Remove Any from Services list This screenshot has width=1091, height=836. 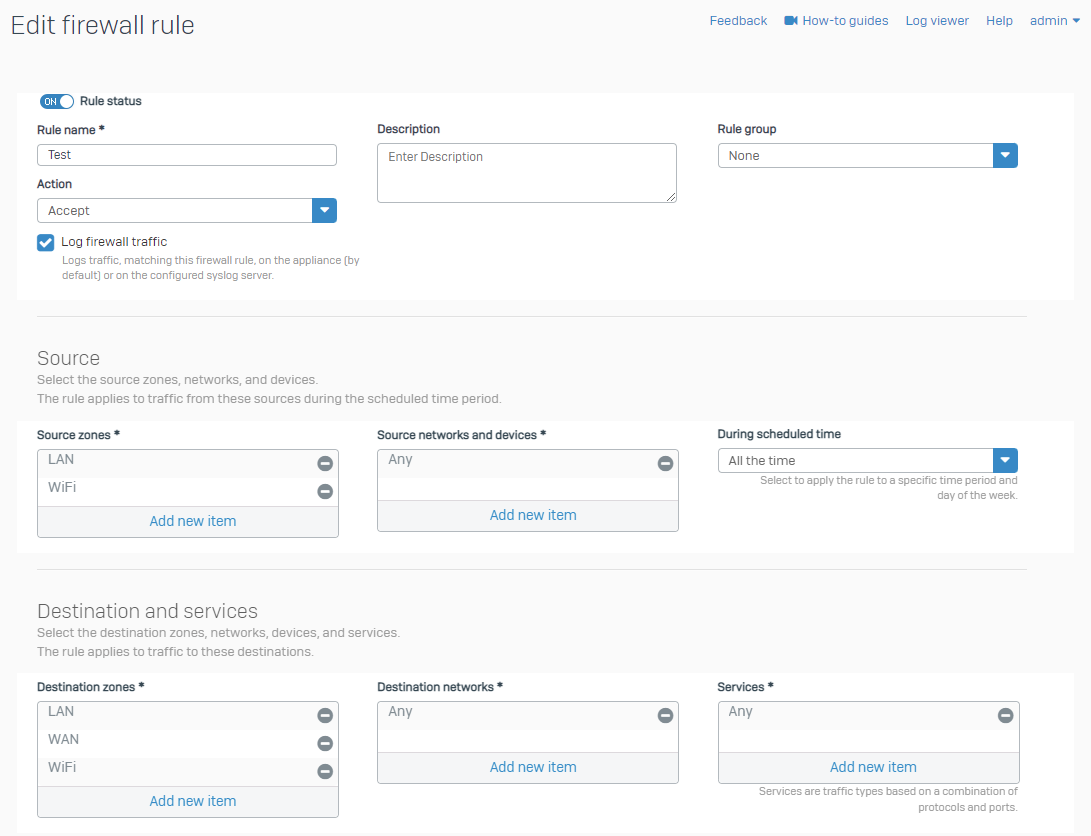click(1005, 715)
